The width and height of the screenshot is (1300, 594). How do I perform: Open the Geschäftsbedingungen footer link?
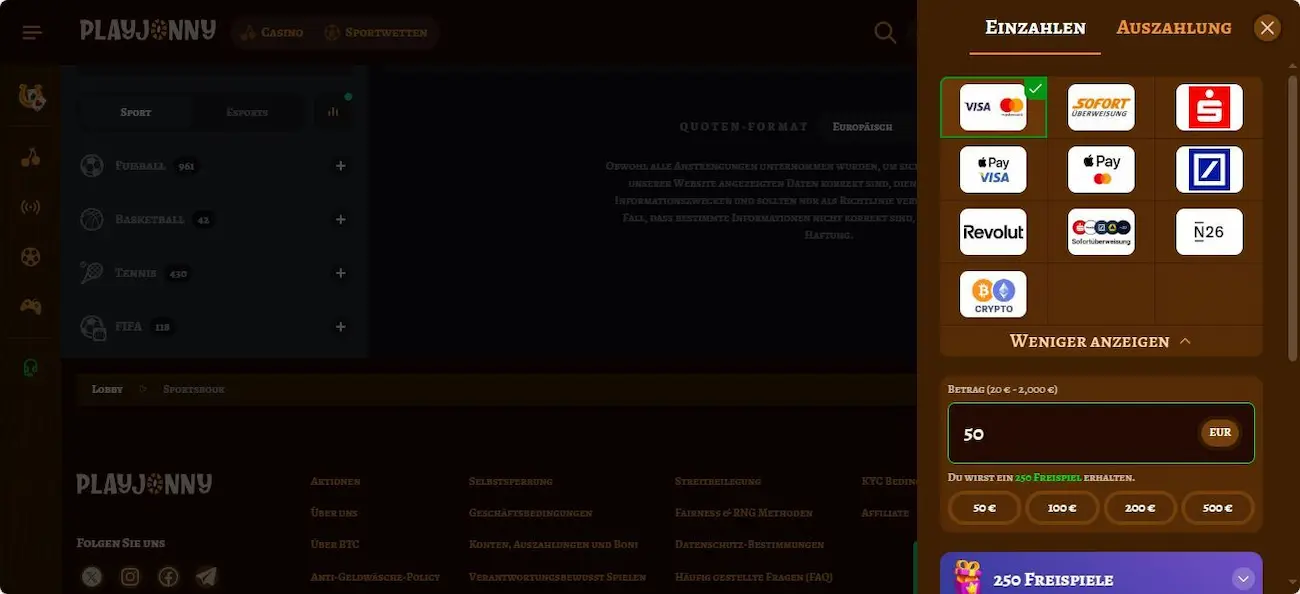530,513
